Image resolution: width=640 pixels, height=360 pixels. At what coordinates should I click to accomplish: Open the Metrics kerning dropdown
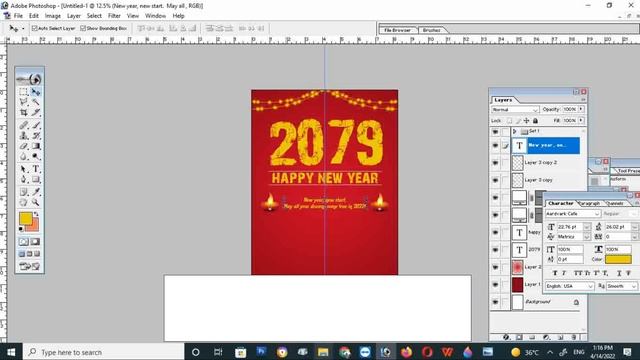point(587,237)
